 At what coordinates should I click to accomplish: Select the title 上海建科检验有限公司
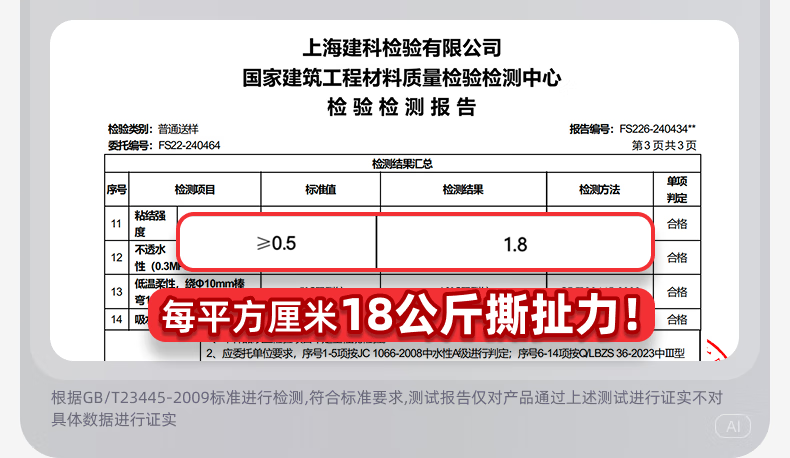tap(402, 48)
